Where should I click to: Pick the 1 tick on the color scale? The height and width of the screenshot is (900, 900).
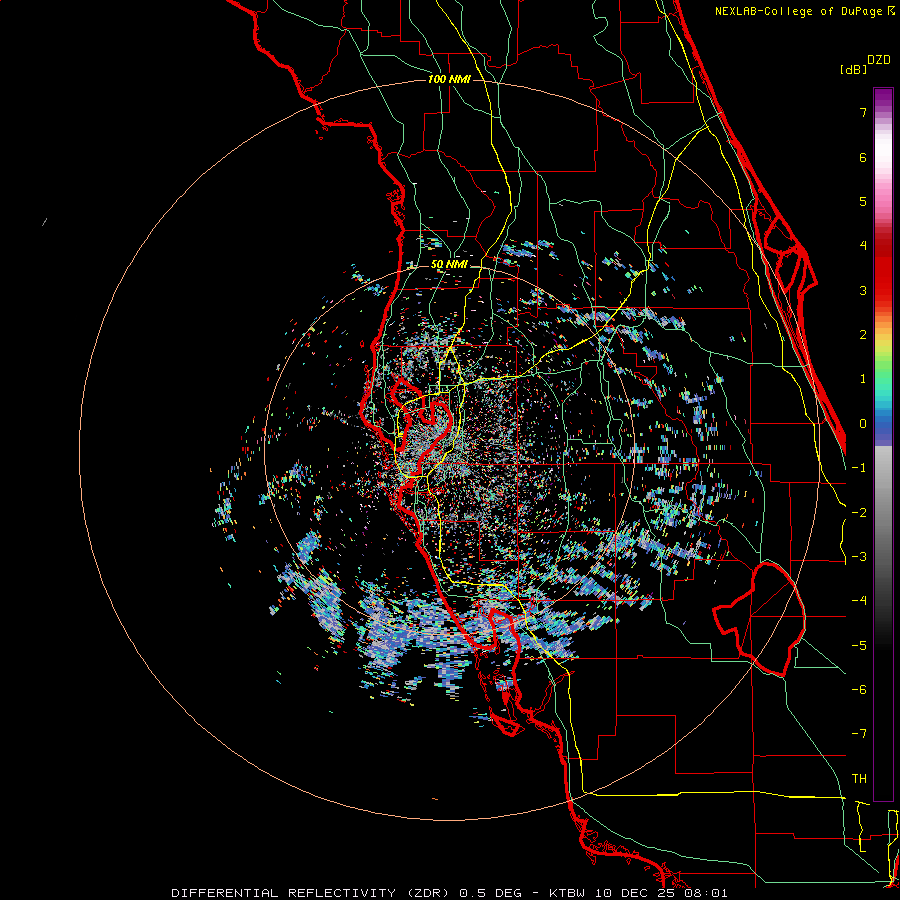click(x=863, y=379)
